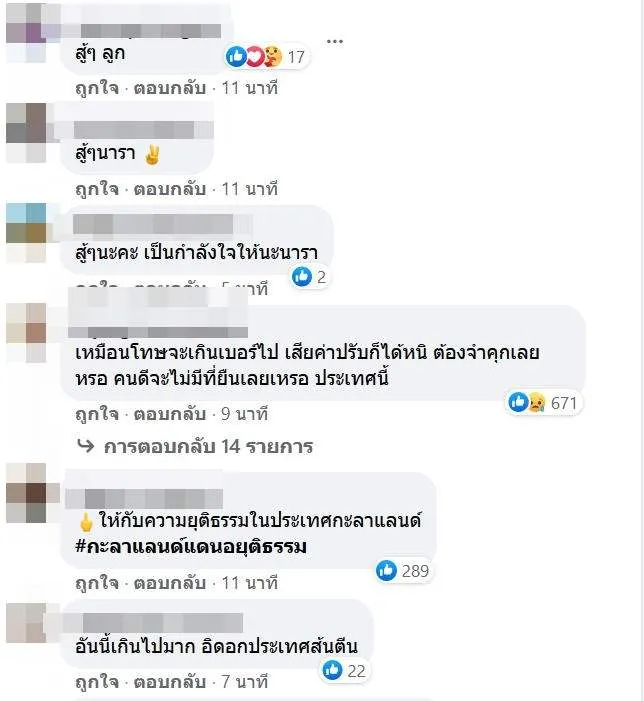This screenshot has width=644, height=701.
Task: Click the like reaction icon with count 2
Action: point(302,277)
